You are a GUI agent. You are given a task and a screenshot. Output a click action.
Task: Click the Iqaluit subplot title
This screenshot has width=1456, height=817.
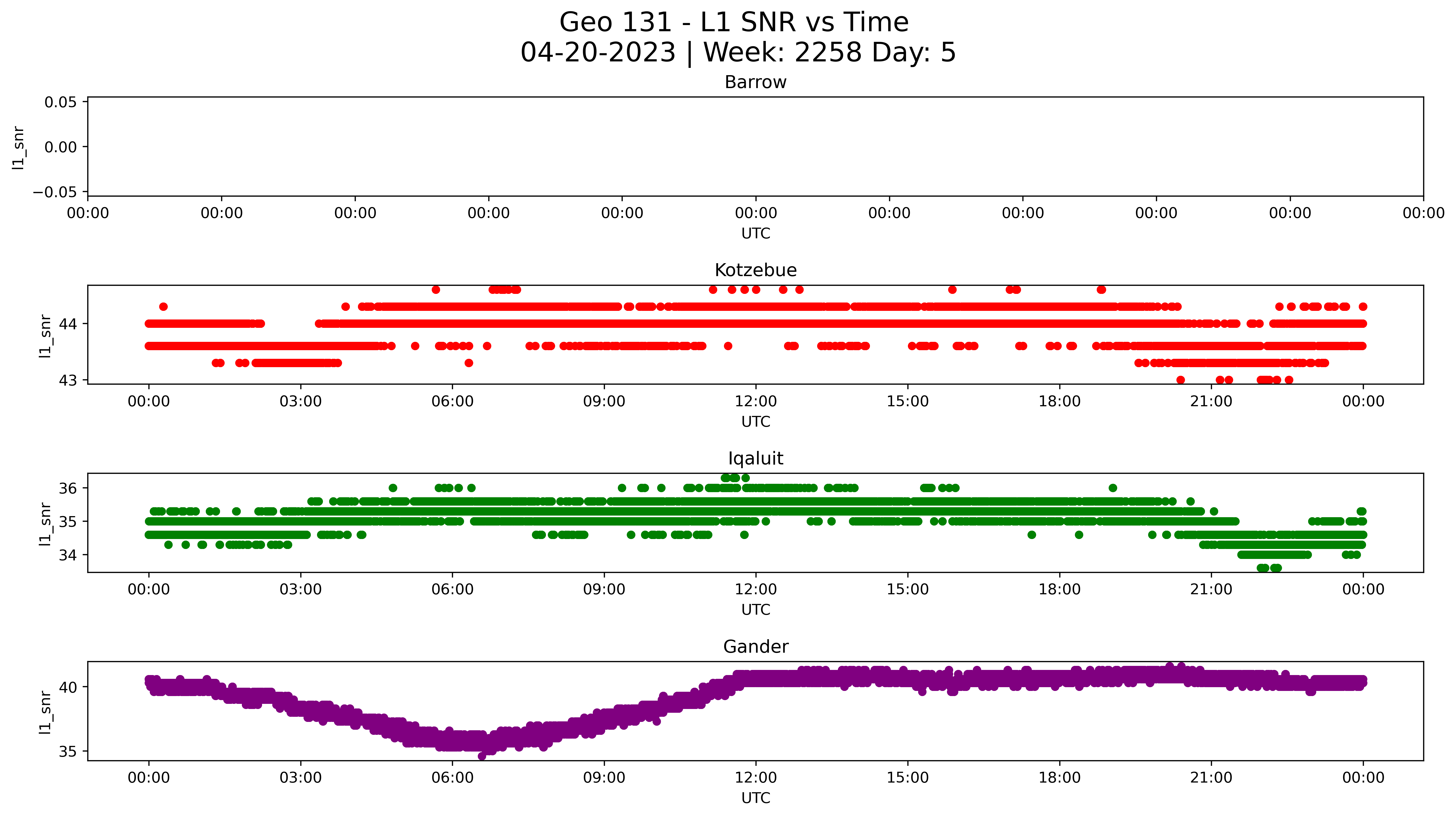pyautogui.click(x=756, y=458)
